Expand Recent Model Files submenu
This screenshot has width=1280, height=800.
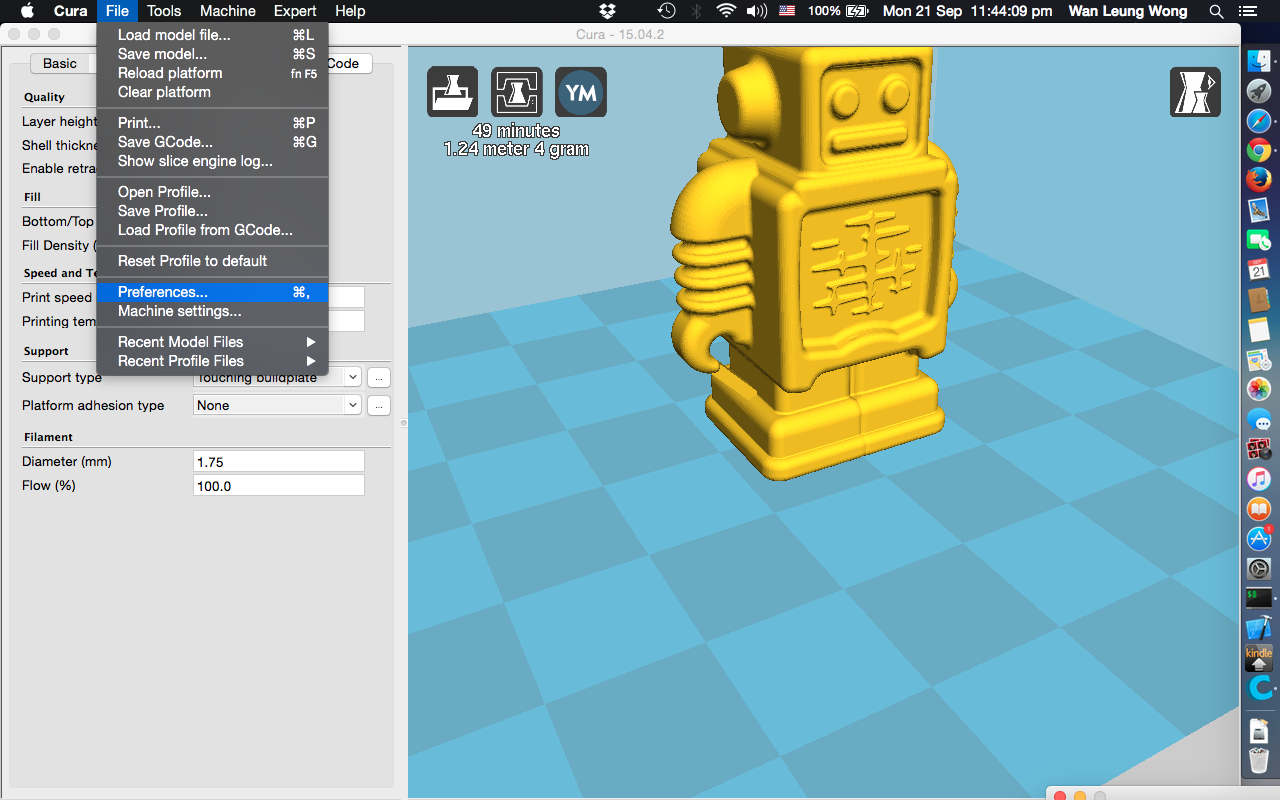[x=213, y=342]
